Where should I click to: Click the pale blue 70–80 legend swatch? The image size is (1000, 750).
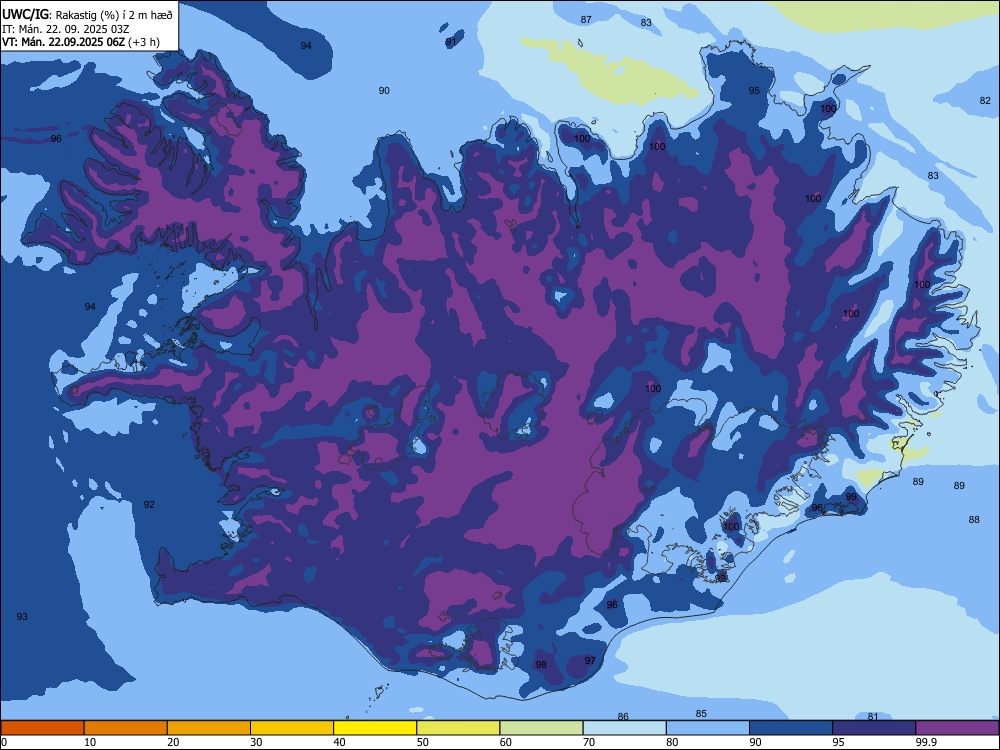click(624, 728)
